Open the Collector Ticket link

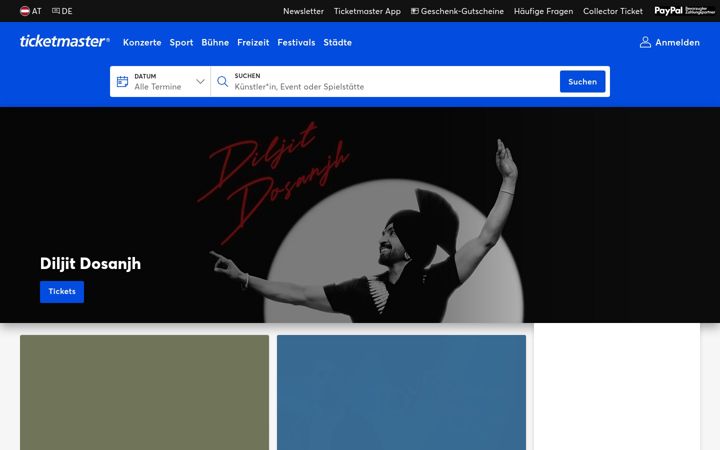pos(613,11)
